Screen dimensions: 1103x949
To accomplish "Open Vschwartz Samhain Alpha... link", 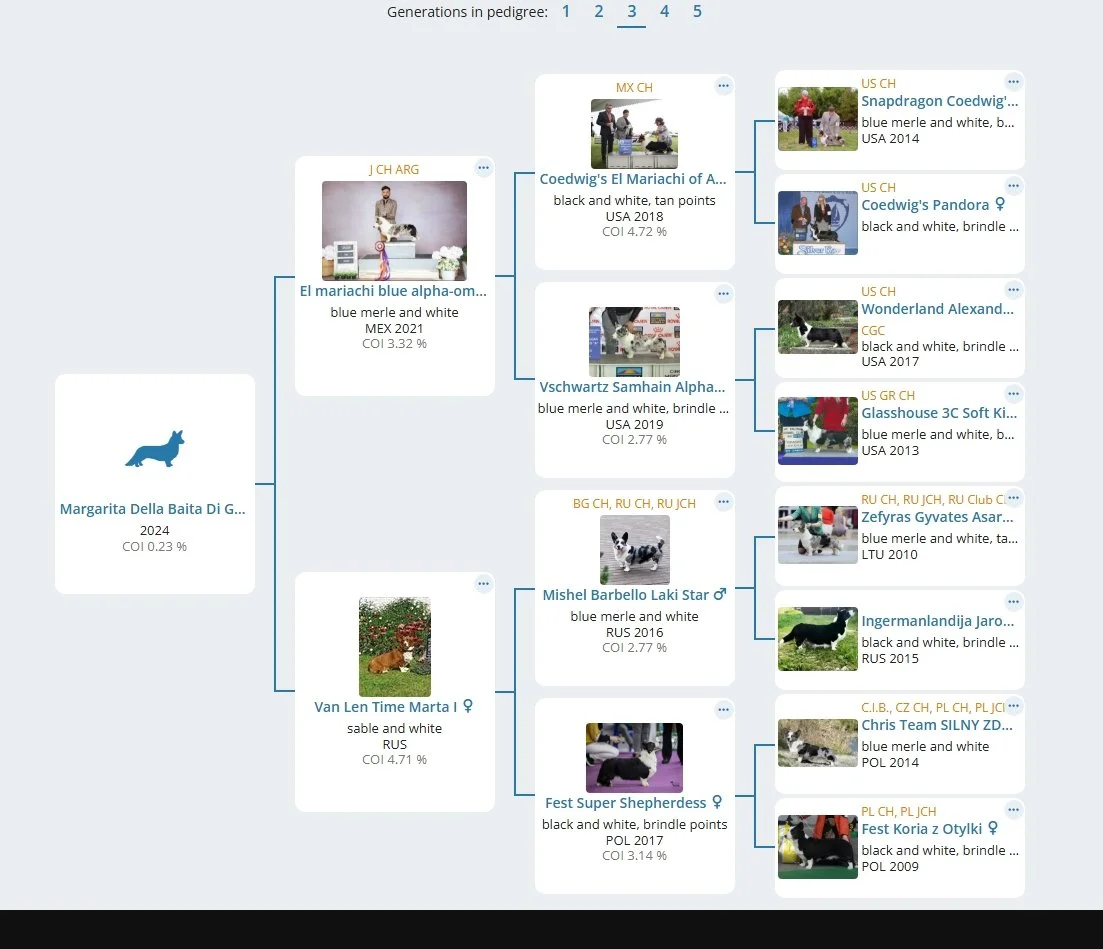I will [632, 387].
